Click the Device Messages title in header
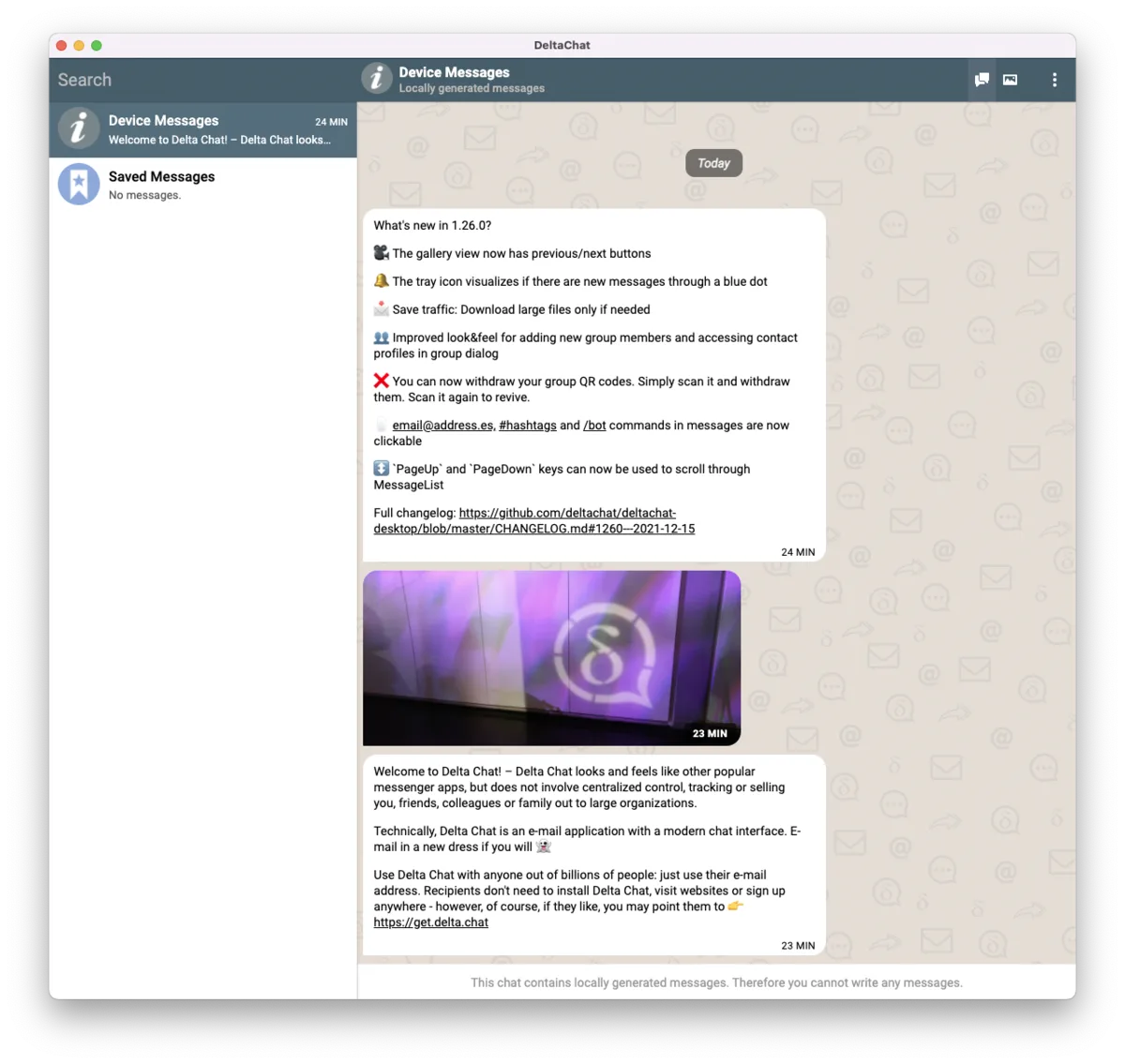Screen dimensions: 1125x1064 point(454,72)
